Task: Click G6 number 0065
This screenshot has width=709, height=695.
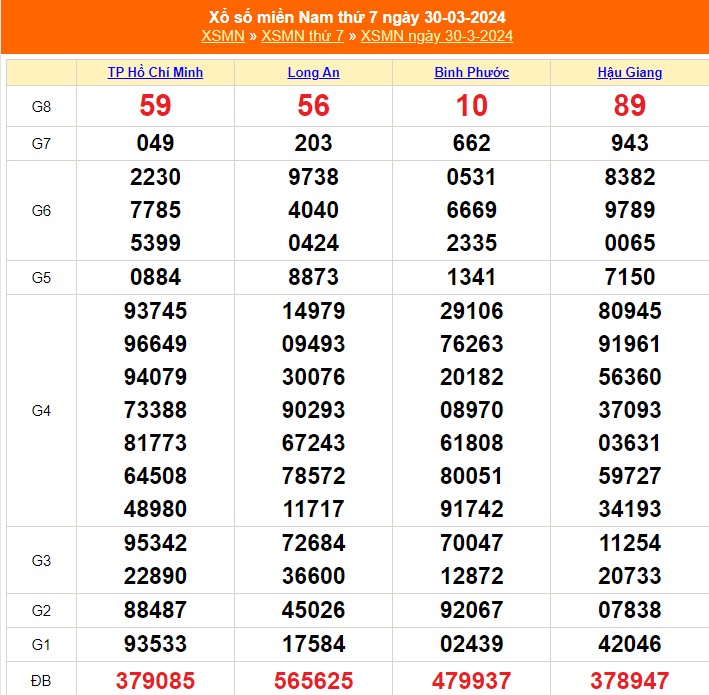Action: (x=630, y=243)
